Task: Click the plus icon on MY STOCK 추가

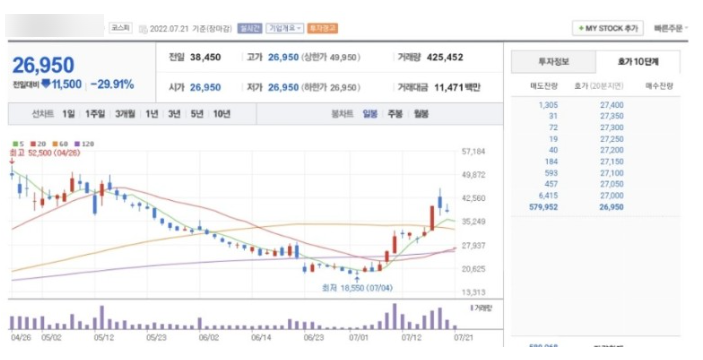Action: tap(581, 28)
